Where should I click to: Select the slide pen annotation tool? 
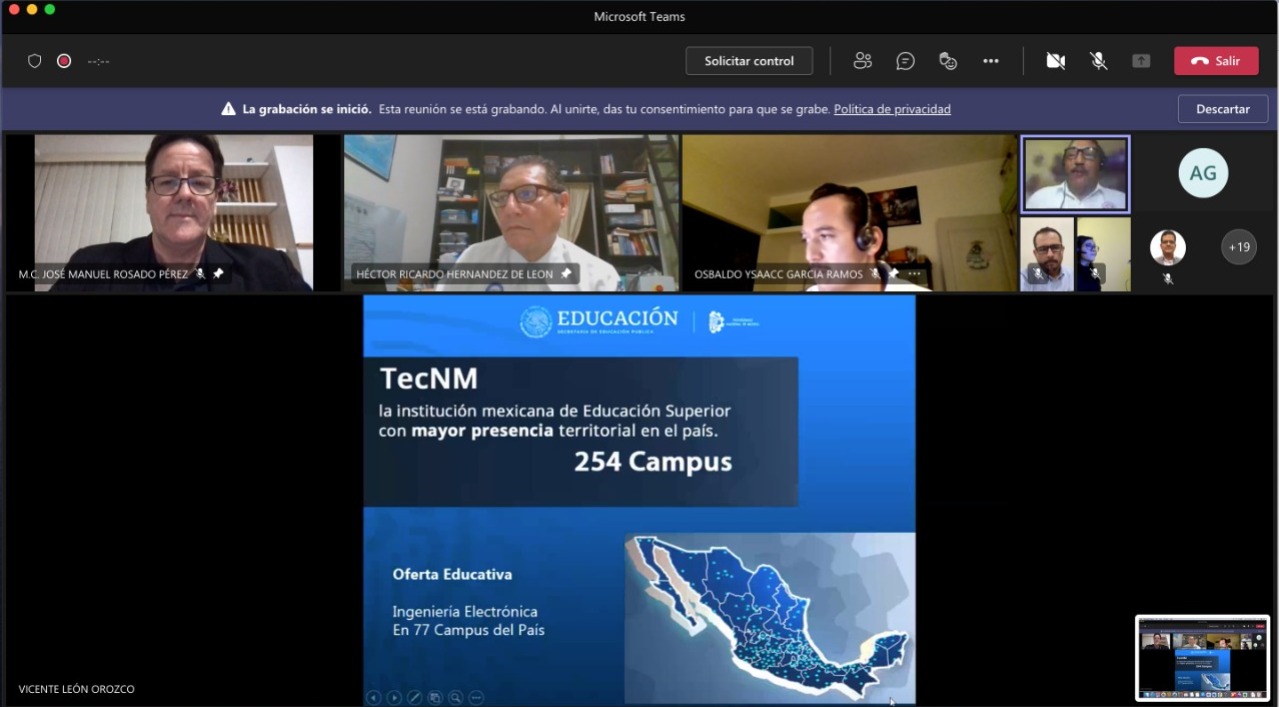pyautogui.click(x=414, y=697)
